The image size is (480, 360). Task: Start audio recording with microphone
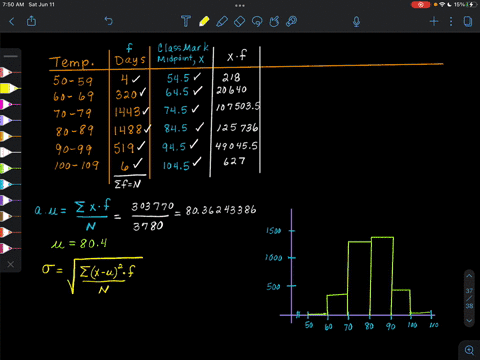tap(356, 22)
